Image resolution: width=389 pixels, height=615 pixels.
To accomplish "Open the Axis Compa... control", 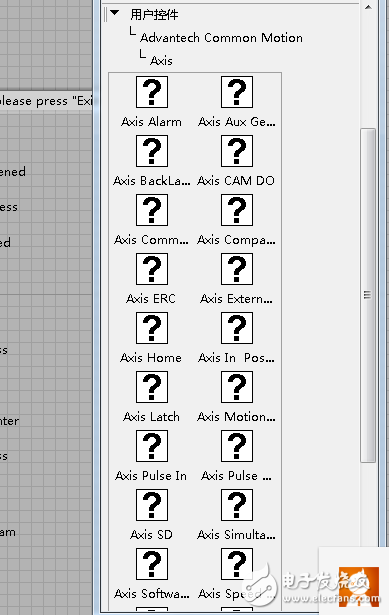I will 237,210.
